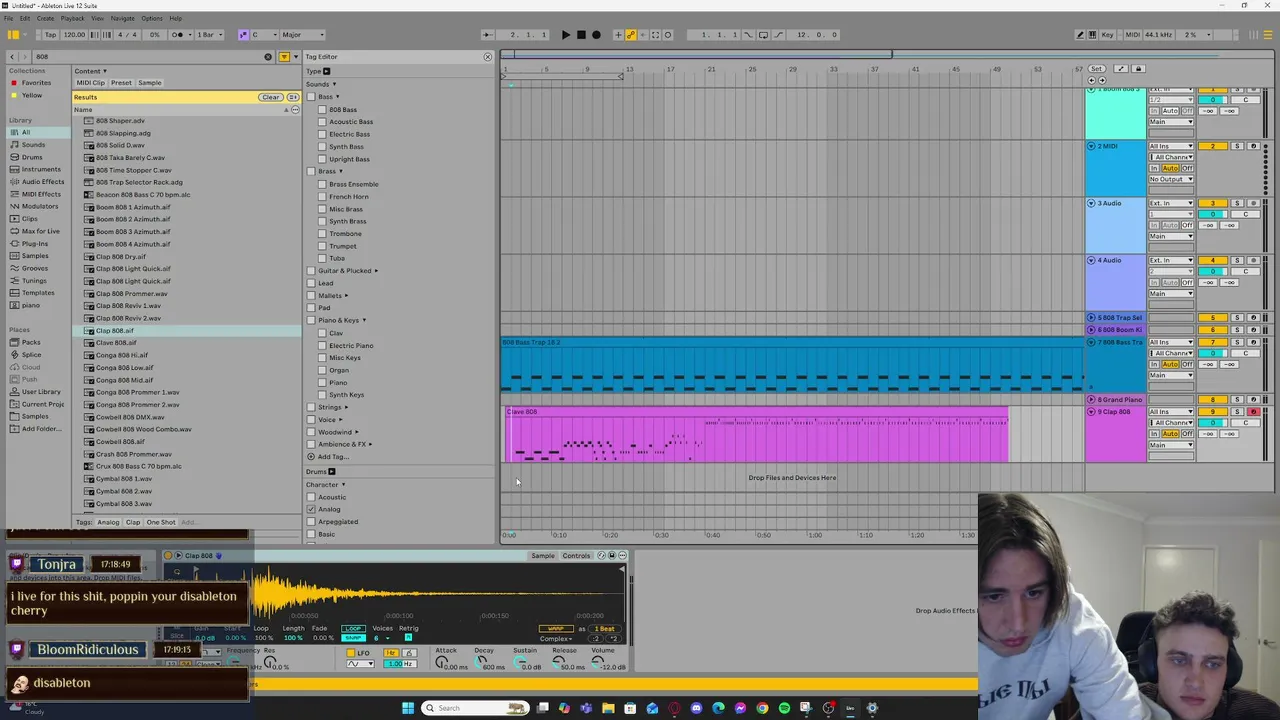This screenshot has height=720, width=1280.
Task: Go to next locator arrow
Action: click(1102, 80)
